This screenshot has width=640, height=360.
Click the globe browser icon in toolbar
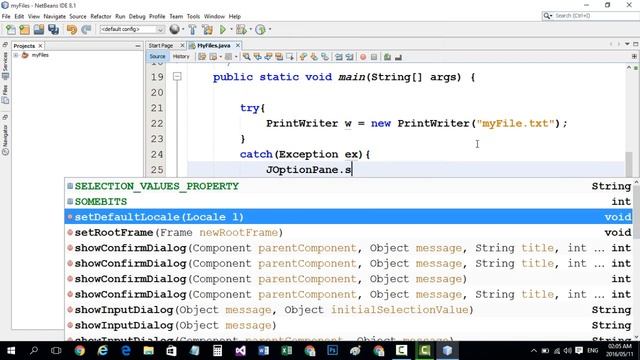point(174,29)
